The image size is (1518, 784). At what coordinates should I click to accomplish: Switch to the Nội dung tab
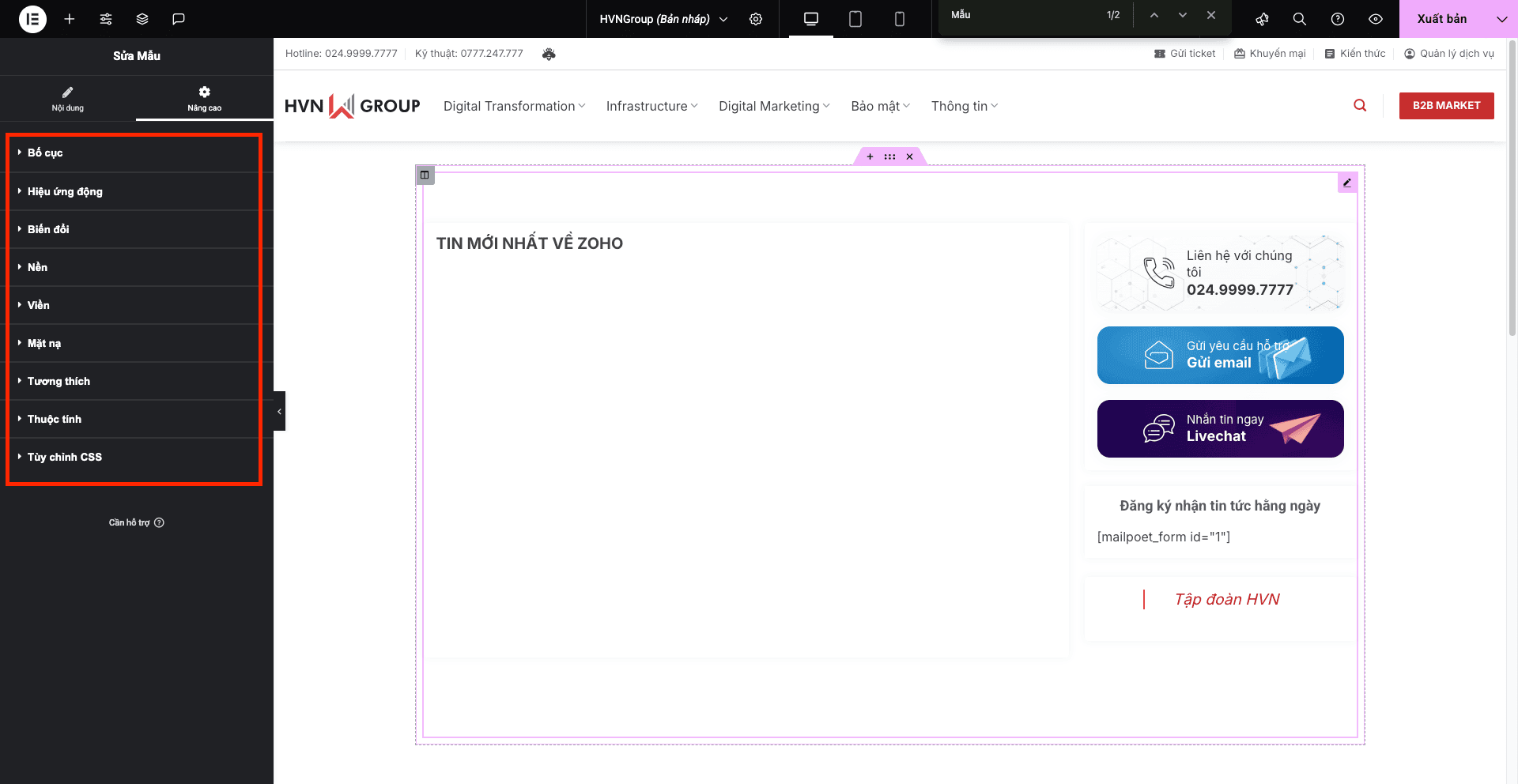[68, 98]
